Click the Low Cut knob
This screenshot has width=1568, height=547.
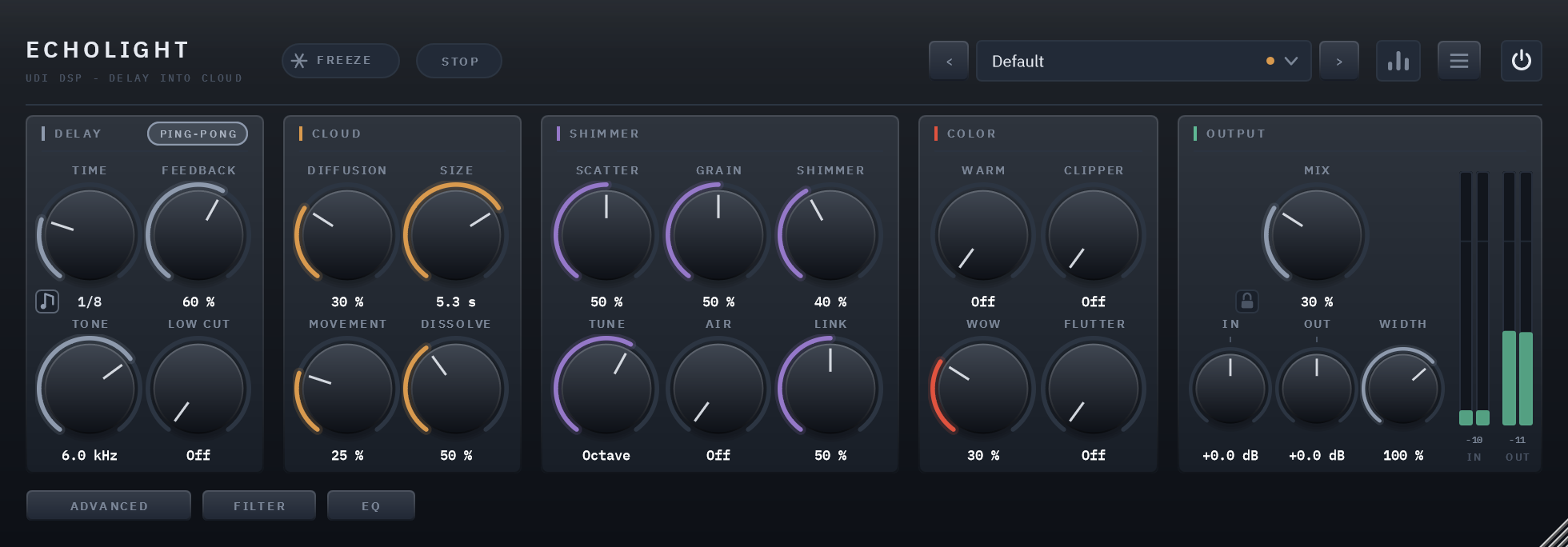[x=198, y=389]
